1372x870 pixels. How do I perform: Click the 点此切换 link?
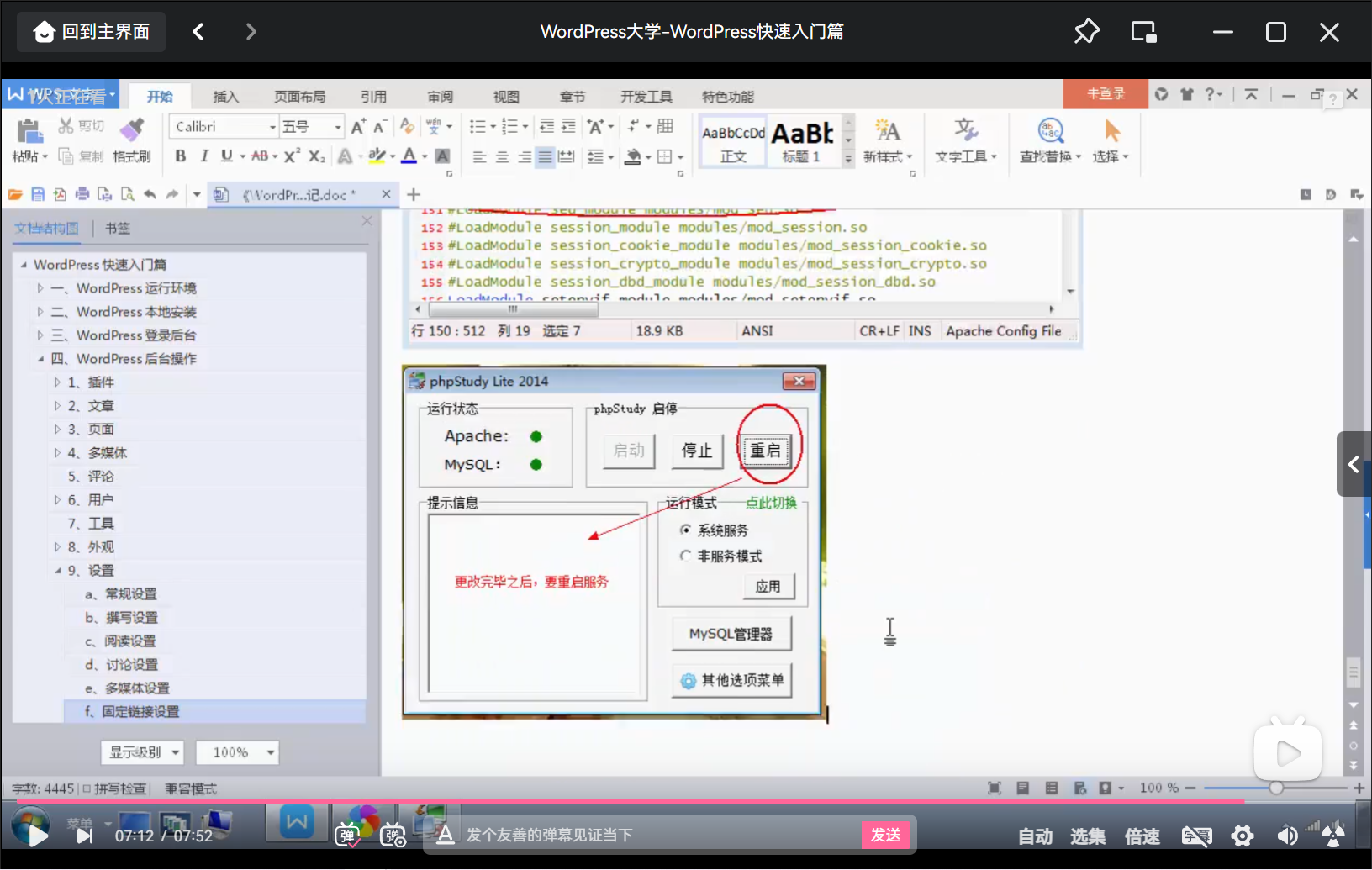(x=771, y=503)
